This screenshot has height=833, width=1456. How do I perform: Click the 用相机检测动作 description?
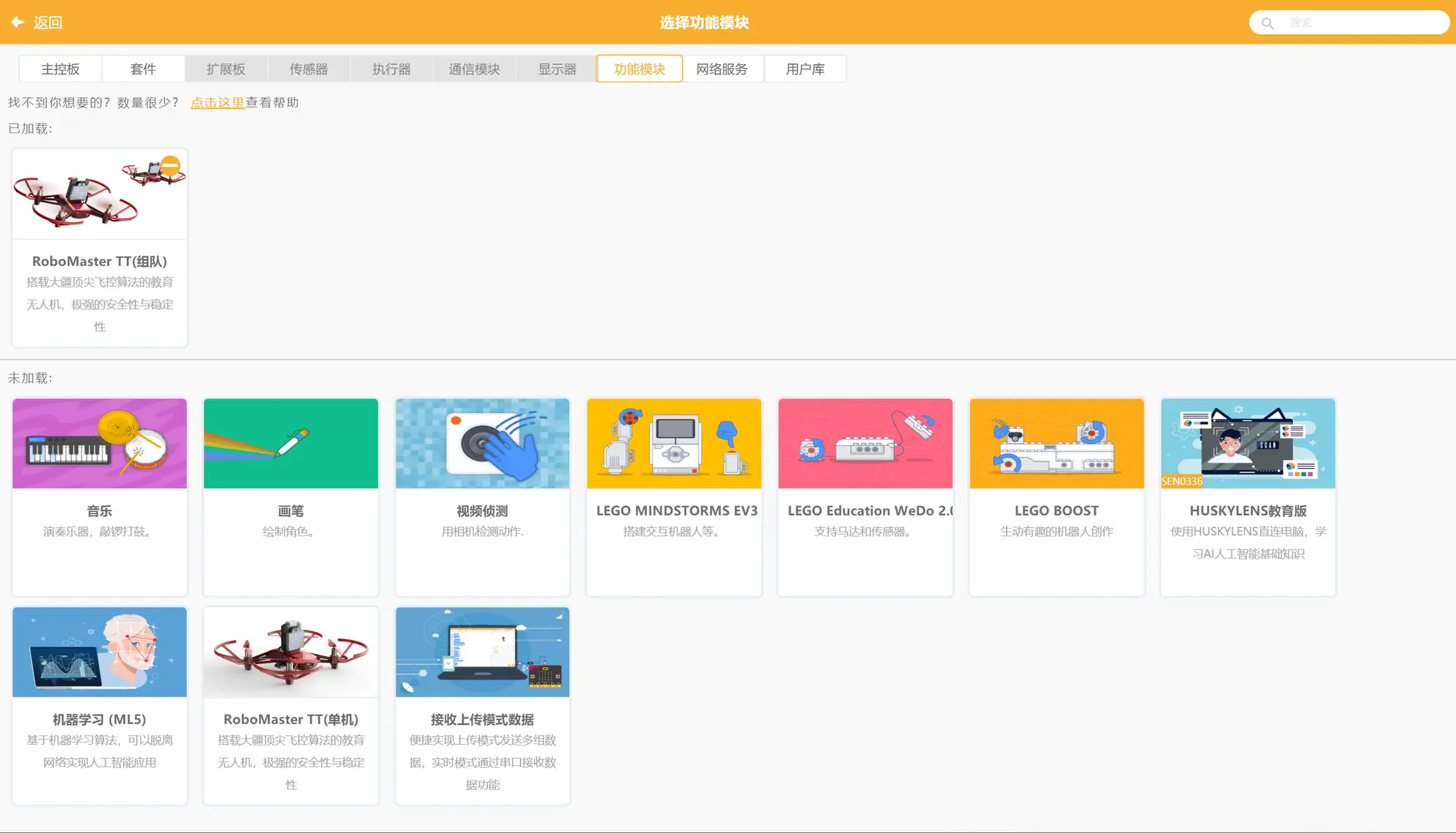pyautogui.click(x=483, y=532)
